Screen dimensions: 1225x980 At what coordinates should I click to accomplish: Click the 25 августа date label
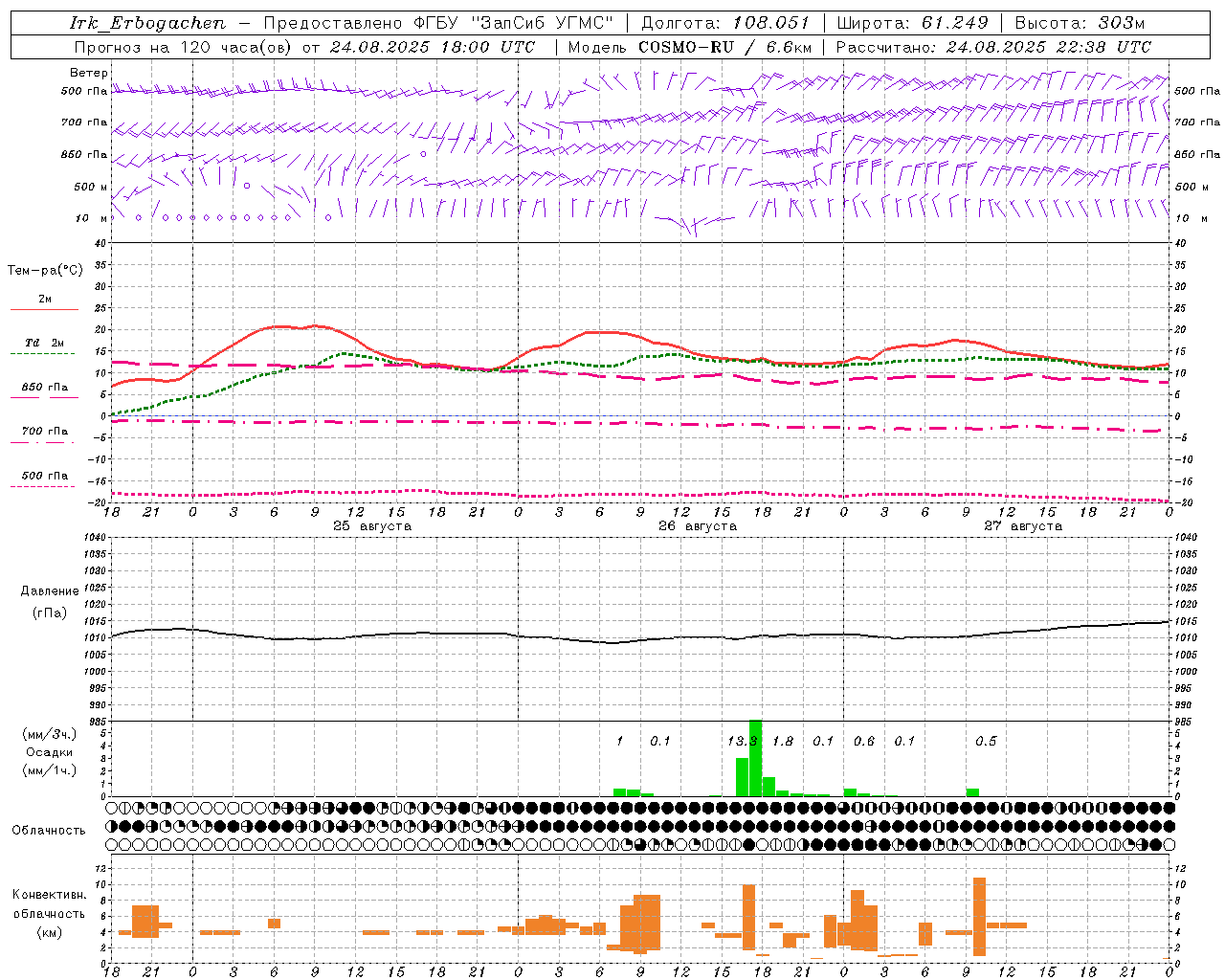[x=372, y=526]
